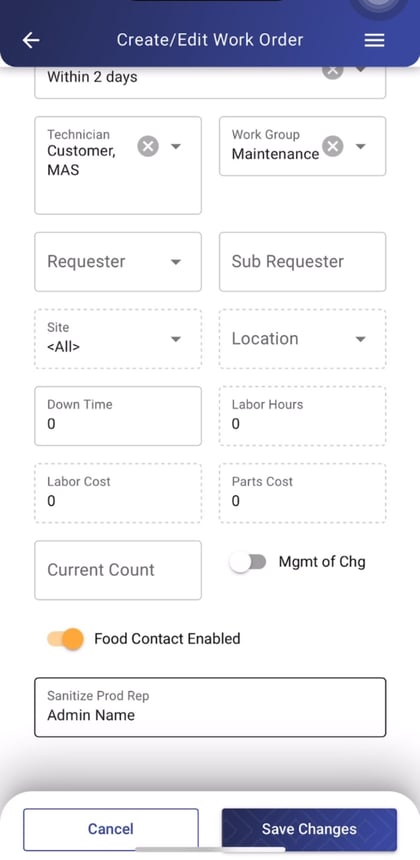
Task: Expand the Work Group dropdown arrow
Action: coord(360,146)
